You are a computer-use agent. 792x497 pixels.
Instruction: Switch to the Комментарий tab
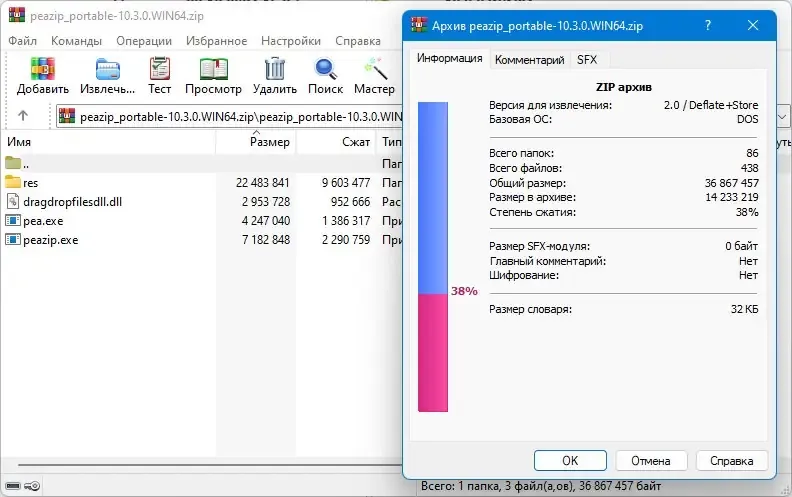coord(529,60)
